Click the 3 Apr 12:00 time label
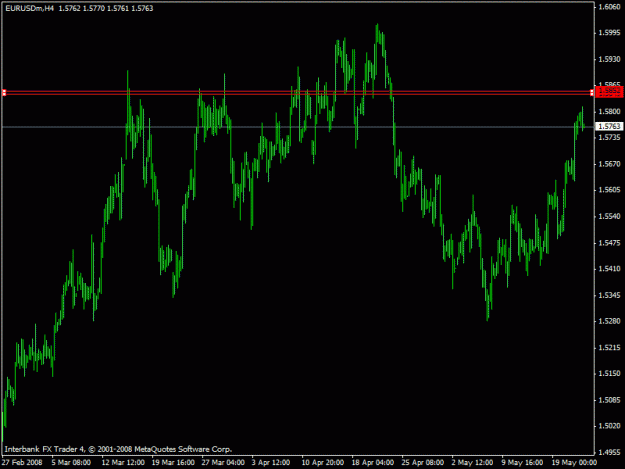Viewport: 625px width, 469px height. 271,462
